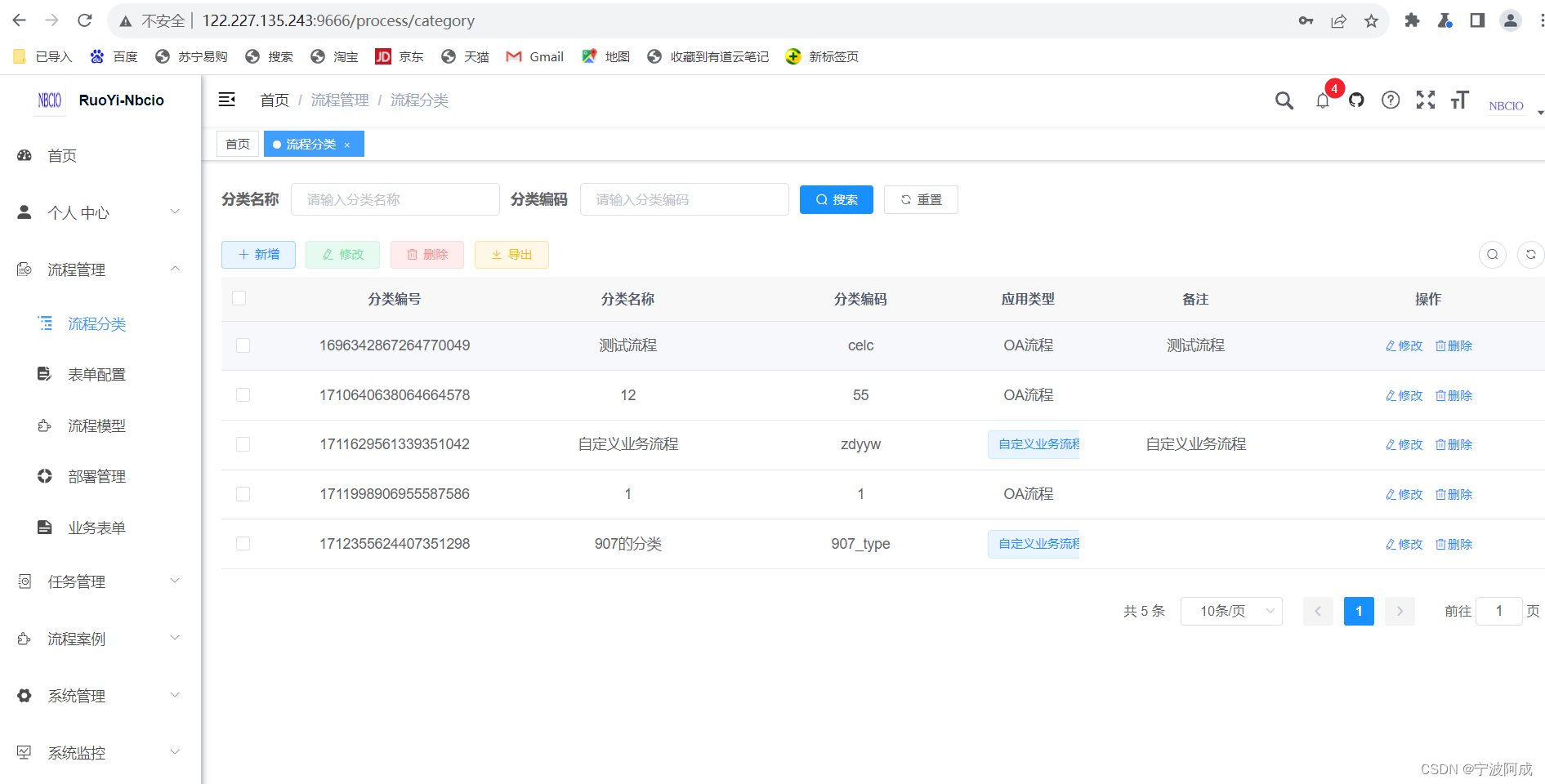Open the user avatar dropdown caret
The width and height of the screenshot is (1545, 784).
point(1540,112)
